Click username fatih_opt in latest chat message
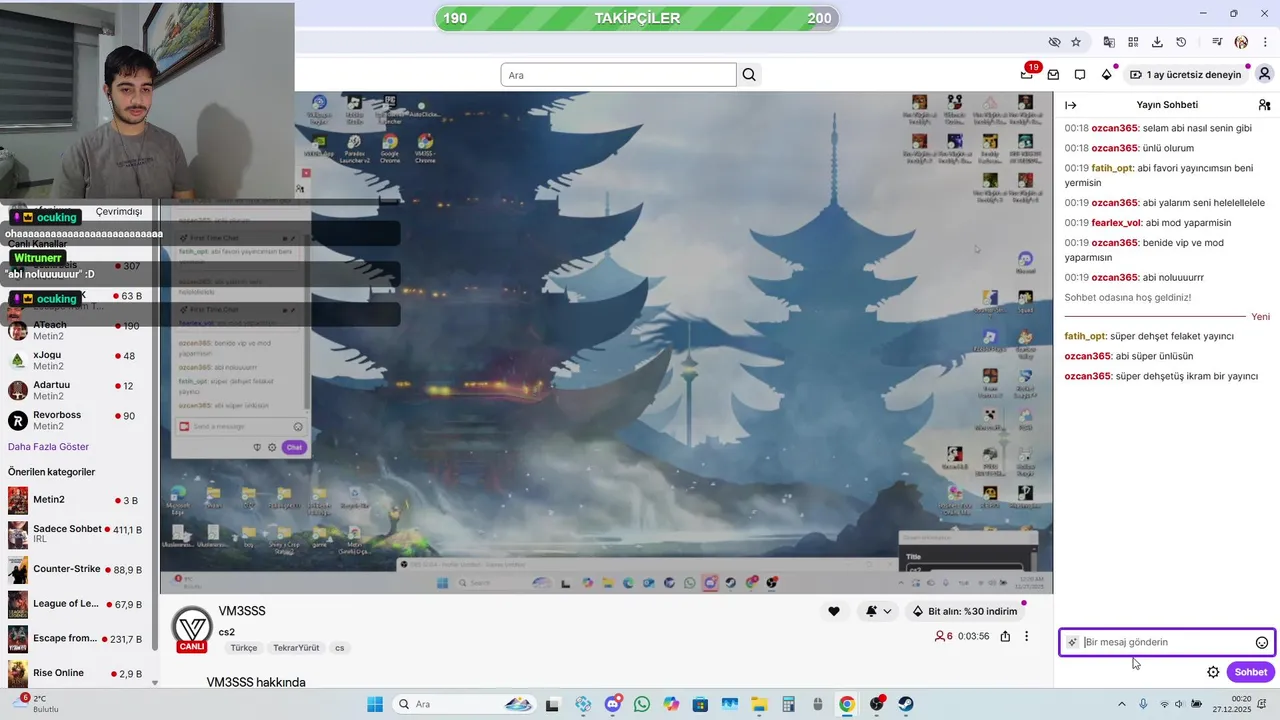The image size is (1280, 720). click(x=1085, y=336)
